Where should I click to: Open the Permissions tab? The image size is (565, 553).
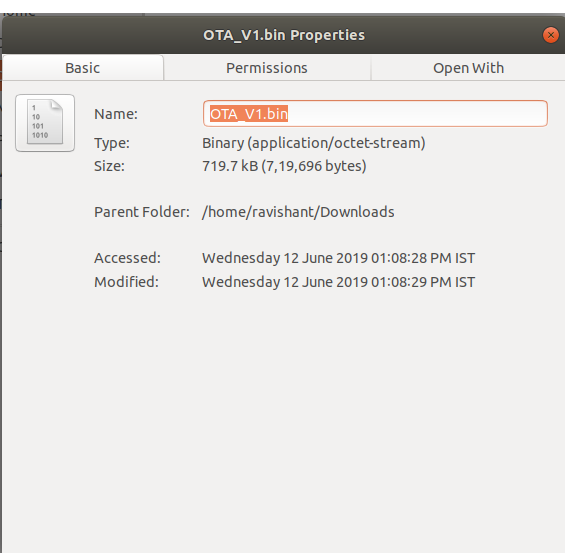267,68
